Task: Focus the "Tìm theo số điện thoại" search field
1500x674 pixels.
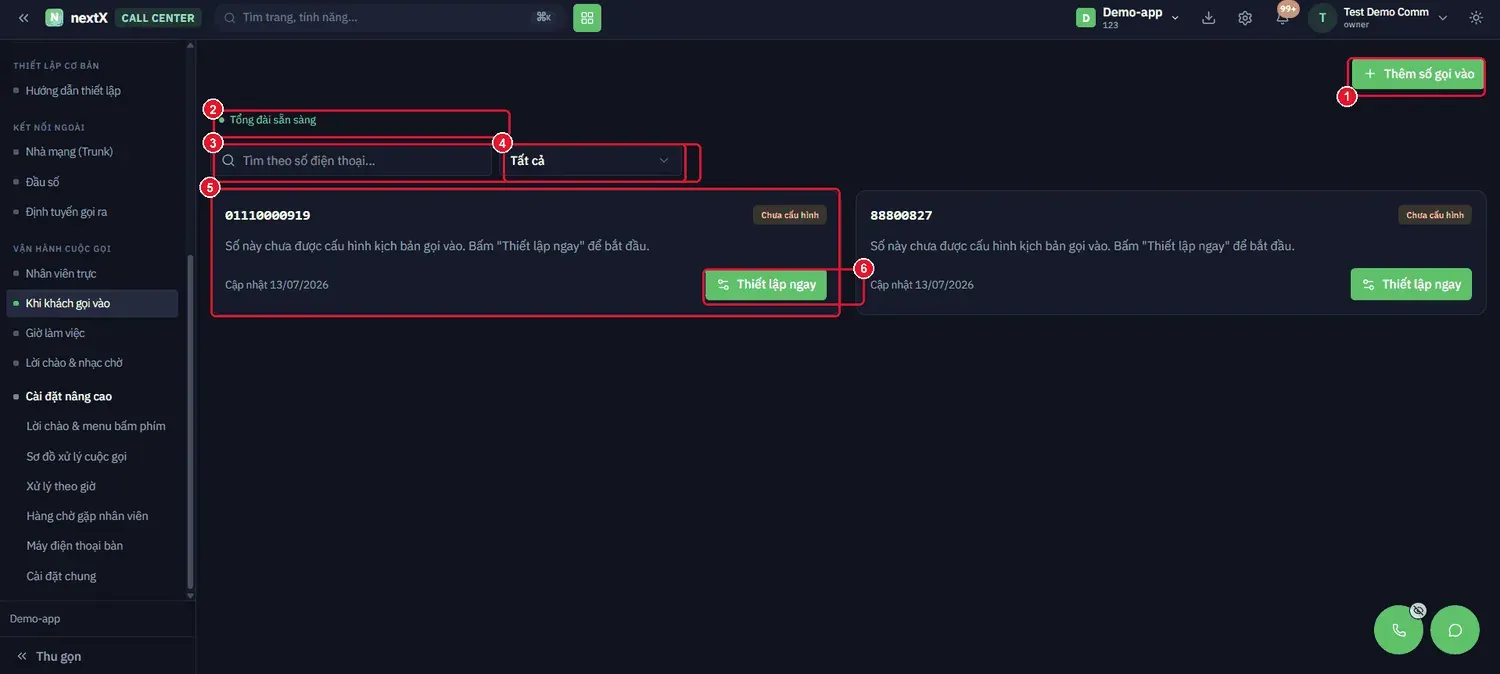Action: tap(353, 161)
